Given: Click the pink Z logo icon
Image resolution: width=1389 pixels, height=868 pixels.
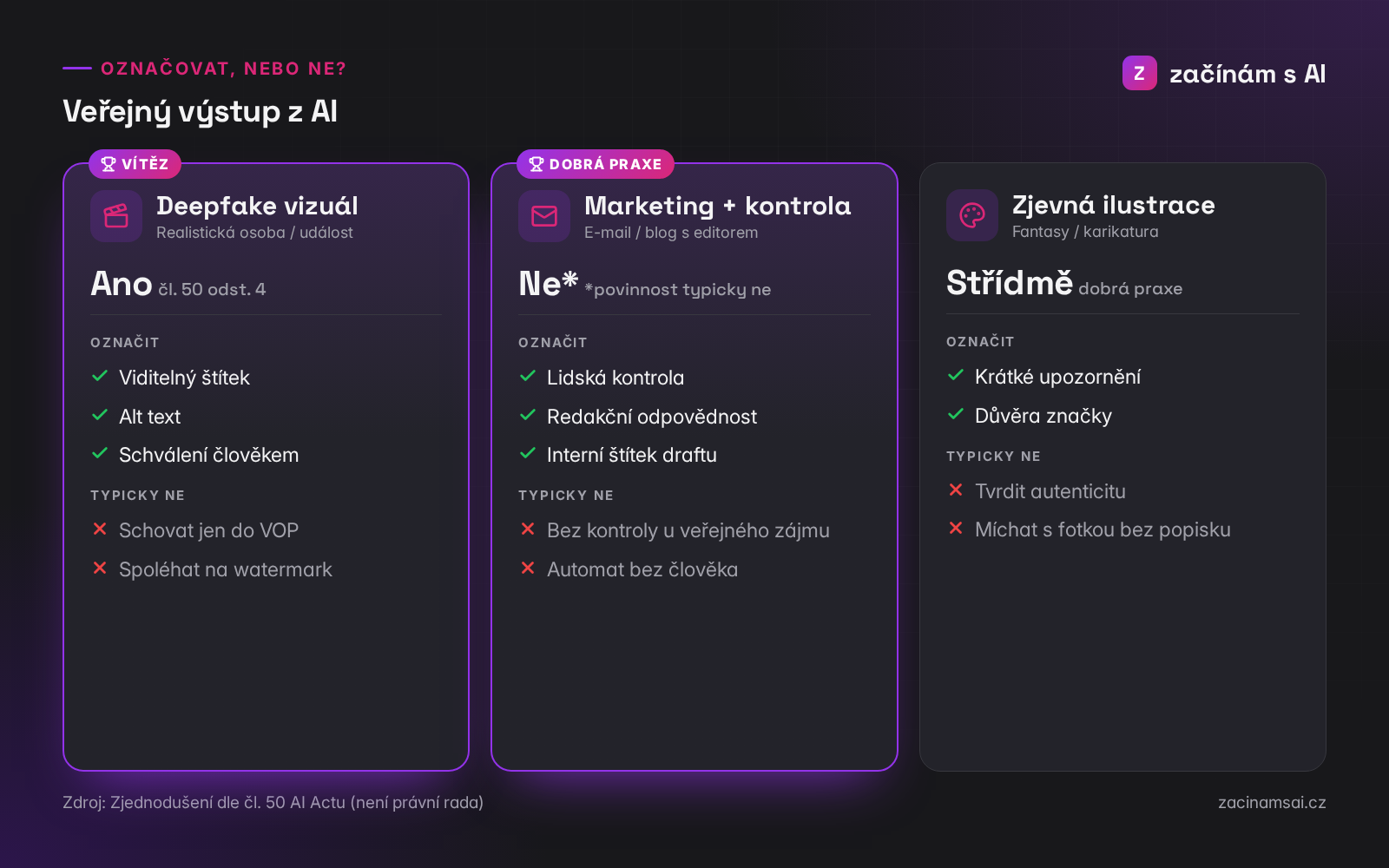Looking at the screenshot, I should [x=1139, y=73].
